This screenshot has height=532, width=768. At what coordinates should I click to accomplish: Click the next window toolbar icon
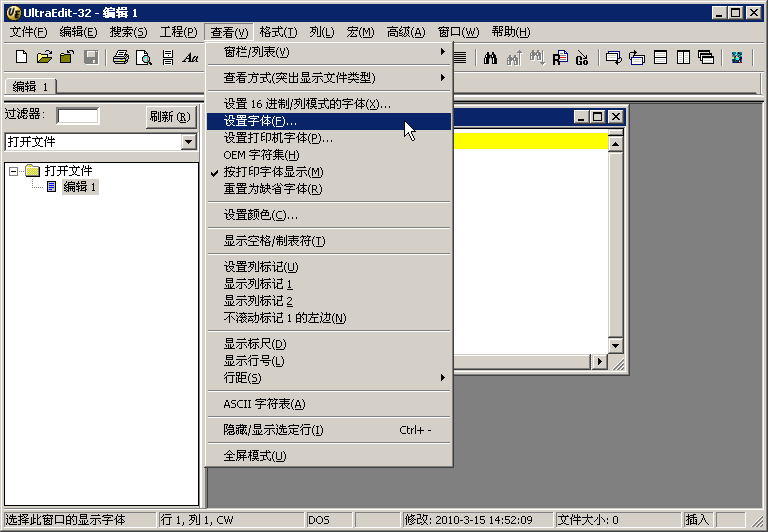point(613,58)
